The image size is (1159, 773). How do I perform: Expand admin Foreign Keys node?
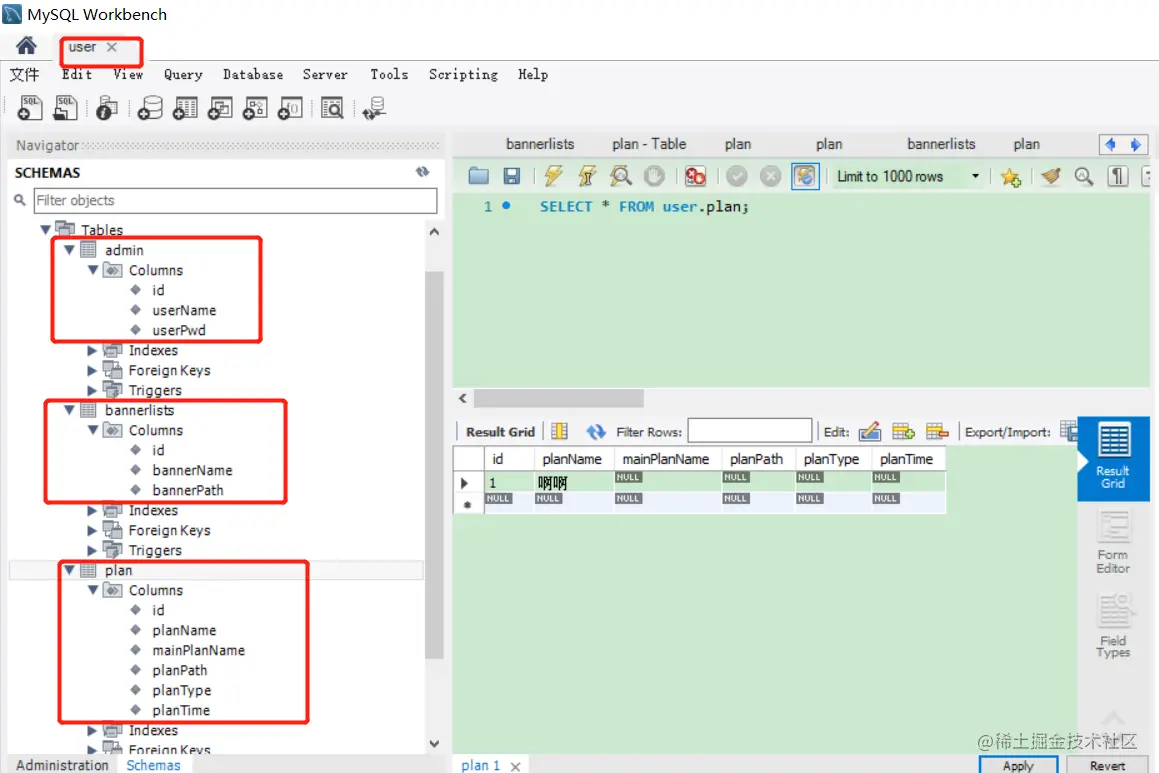click(x=92, y=370)
